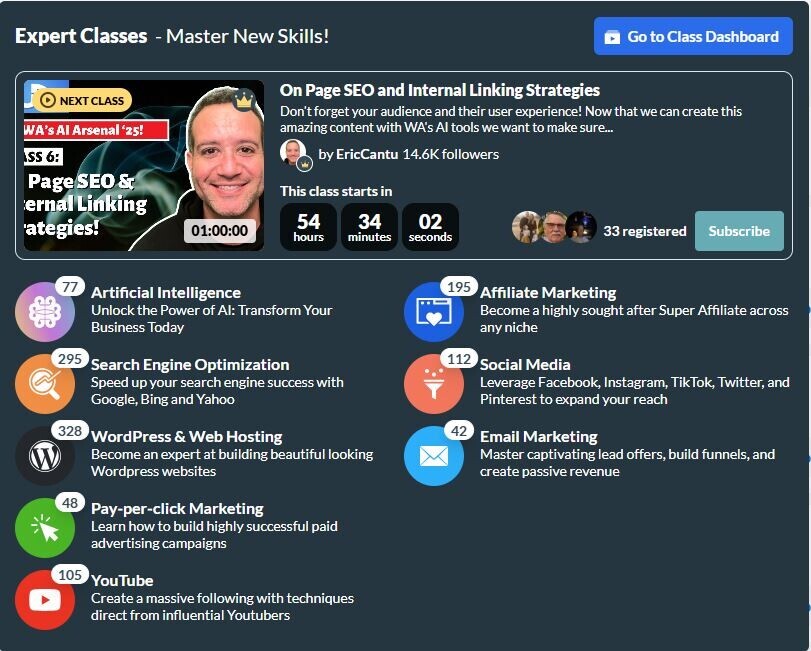Select the WordPress logo icon

pyautogui.click(x=45, y=456)
